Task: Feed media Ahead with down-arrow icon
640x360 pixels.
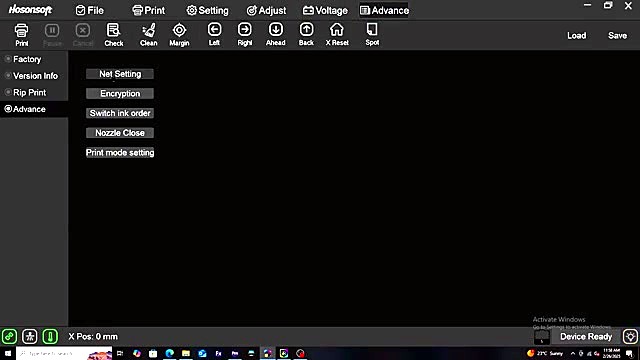Action: [276, 34]
